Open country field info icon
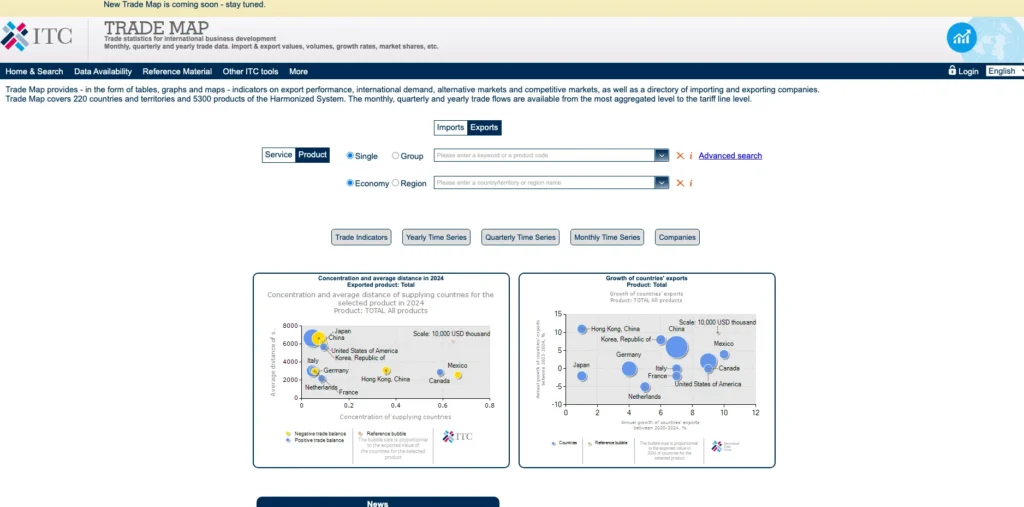 pyautogui.click(x=691, y=183)
